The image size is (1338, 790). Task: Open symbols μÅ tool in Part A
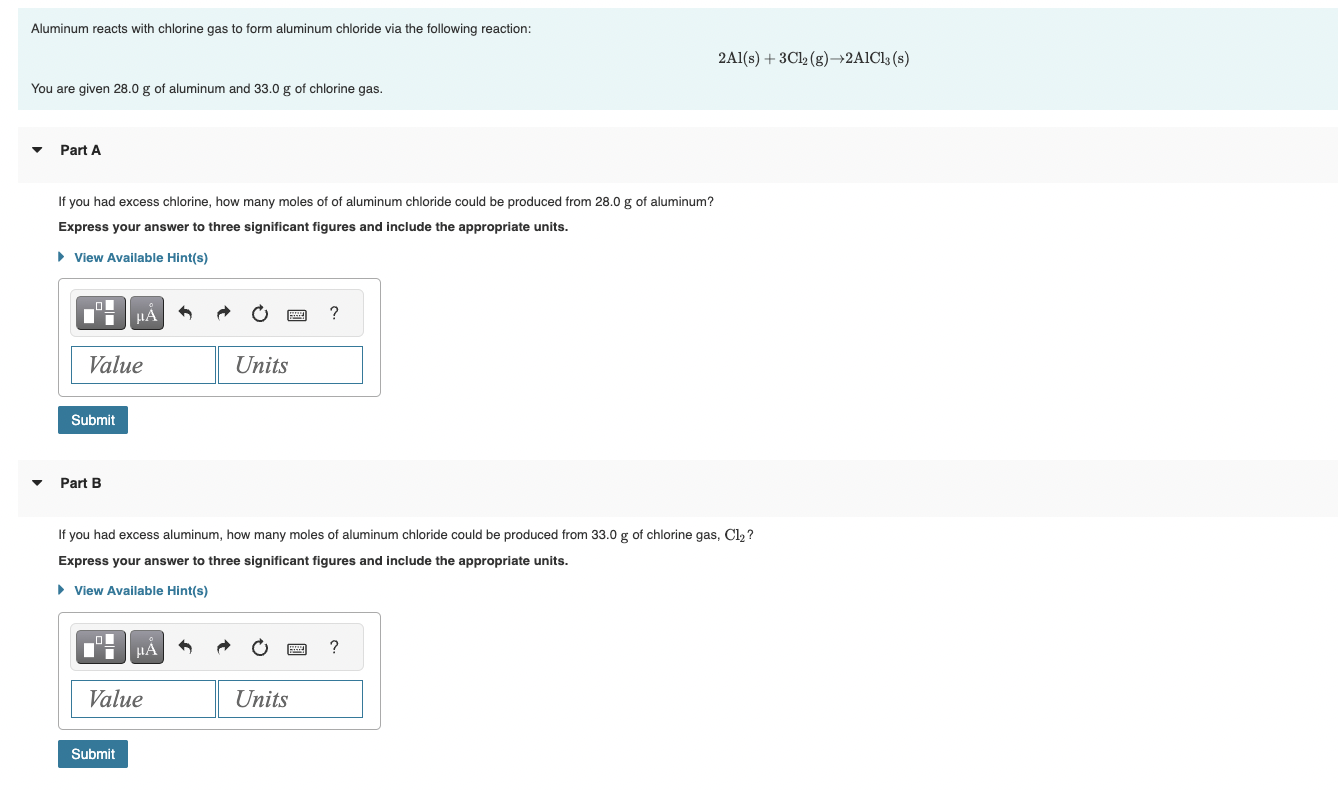point(147,314)
